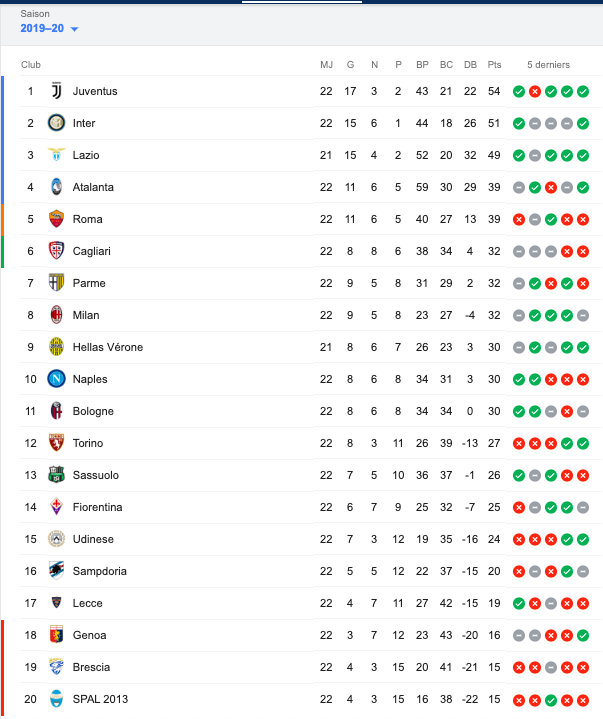Viewport: 603px width, 719px height.
Task: Click the Lazio eagle crest icon
Action: pos(56,155)
